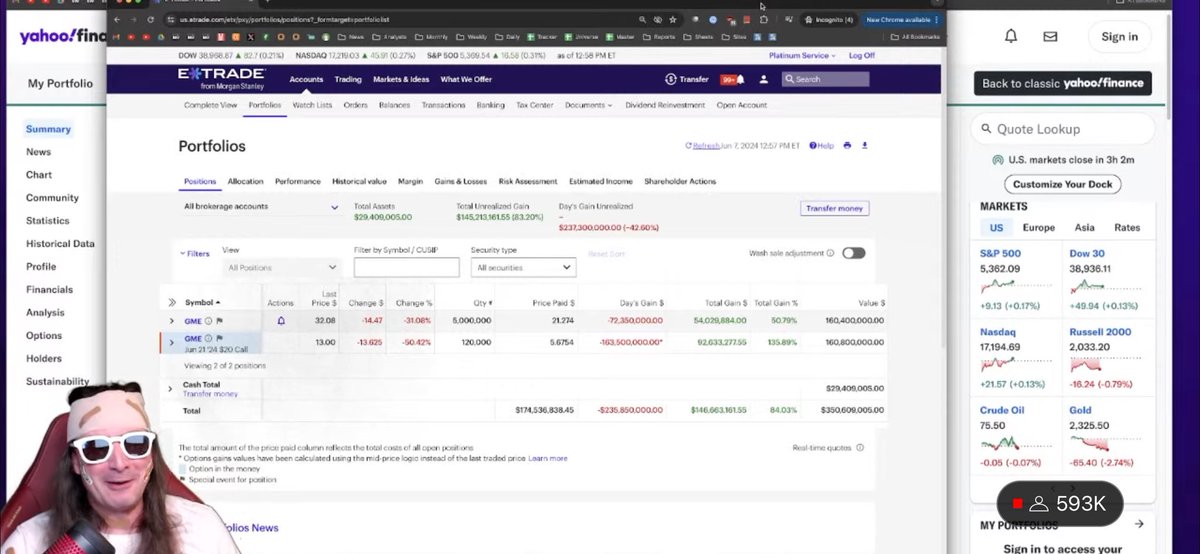This screenshot has height=554, width=1200.
Task: Click the Transfer money link under Cash Total
Action: 210,394
